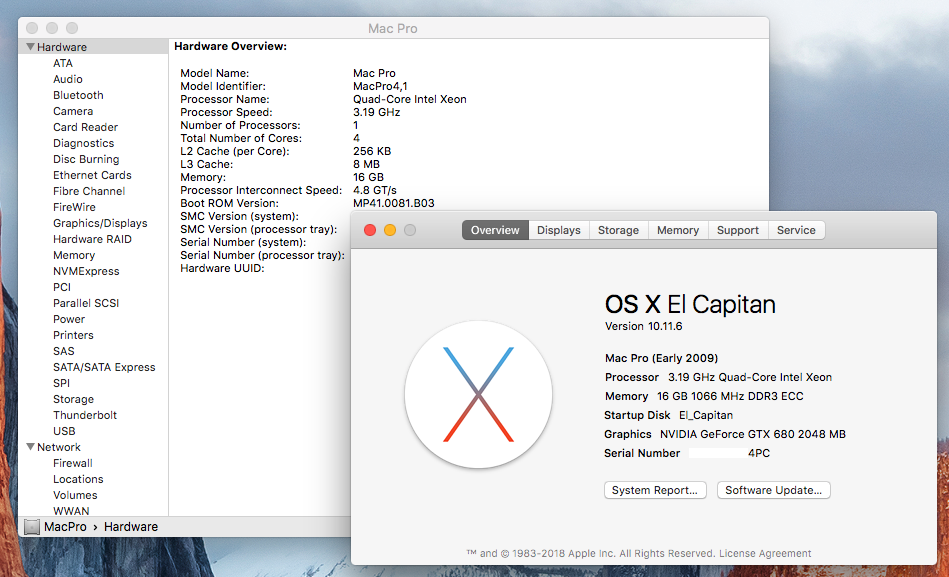Open the License Agreement link
The width and height of the screenshot is (949, 577).
click(x=765, y=553)
